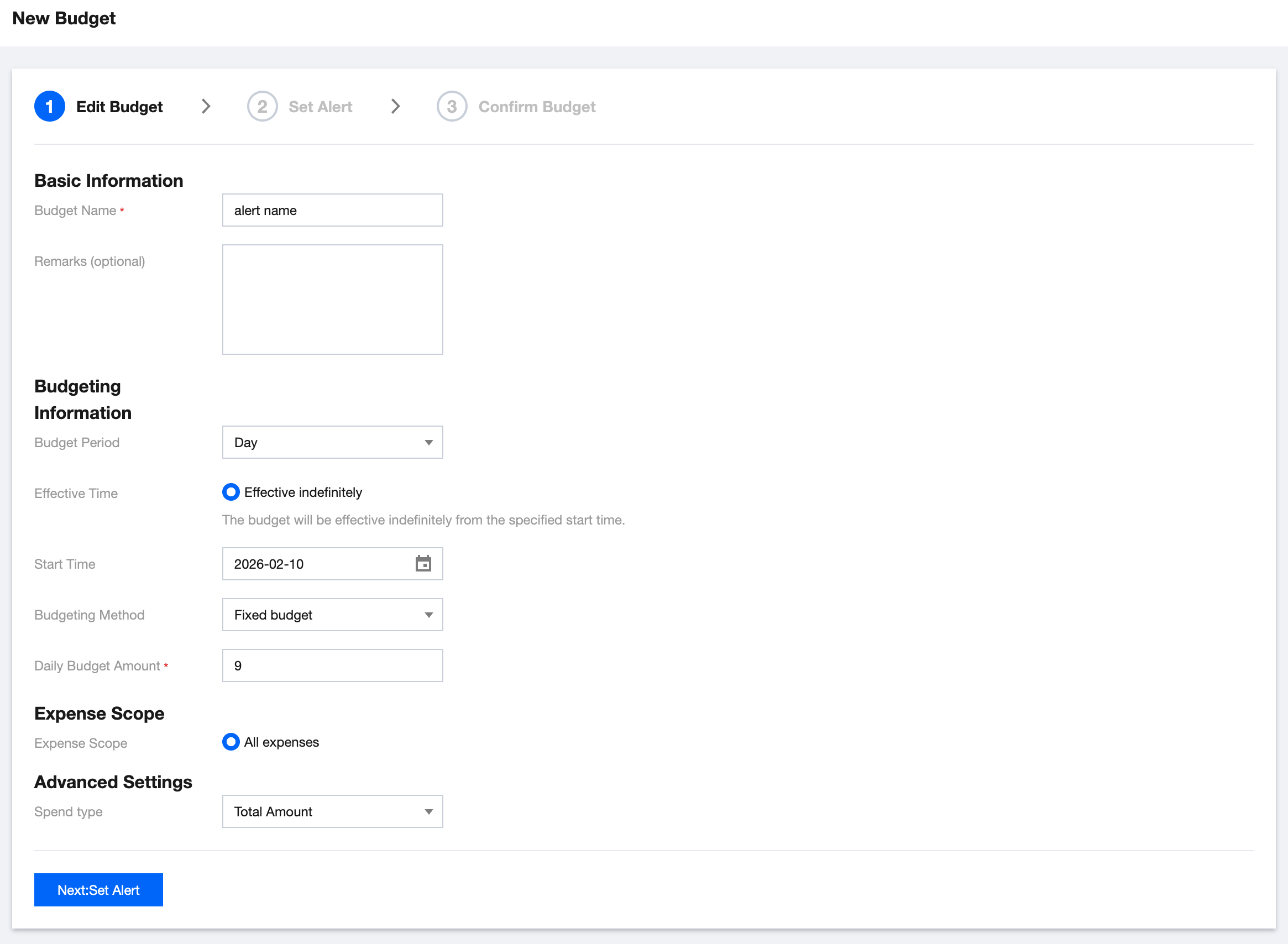Click the step 2 circle icon
This screenshot has height=944, width=1288.
pos(262,106)
